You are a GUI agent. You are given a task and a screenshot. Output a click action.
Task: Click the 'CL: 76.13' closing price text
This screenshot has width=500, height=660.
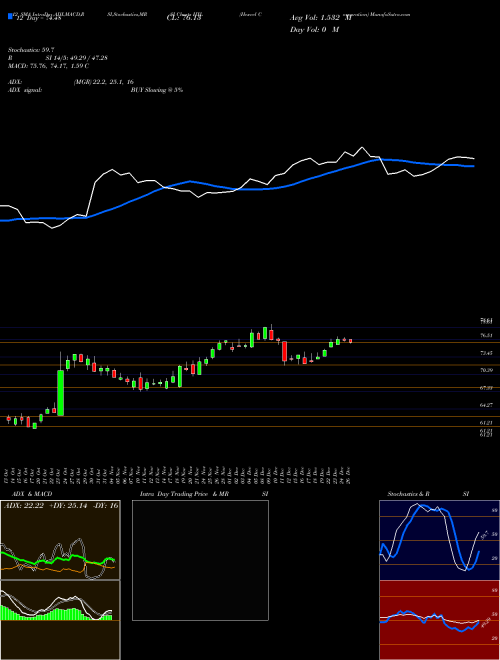click(x=184, y=18)
